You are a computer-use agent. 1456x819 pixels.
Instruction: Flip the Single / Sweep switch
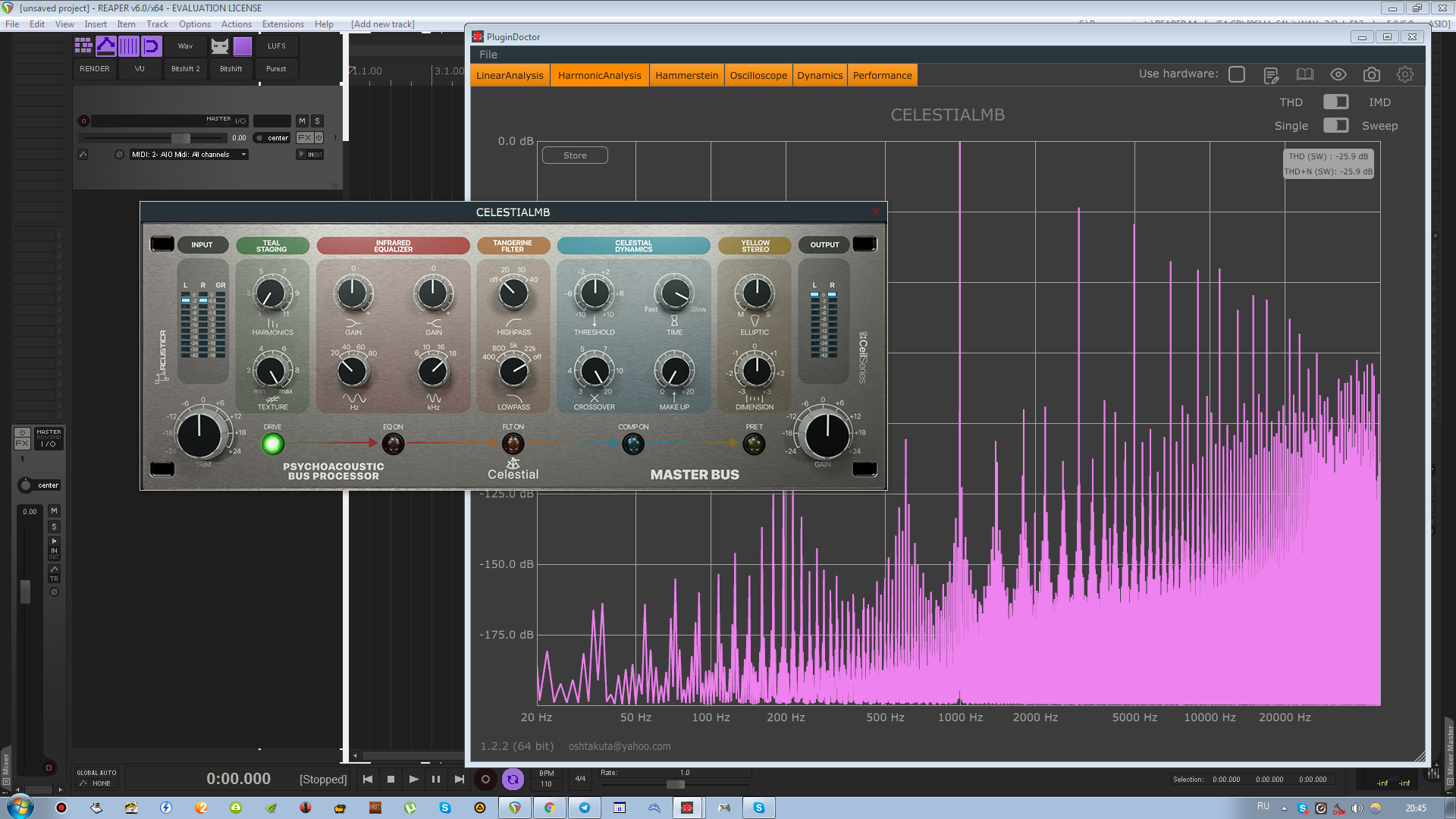pos(1335,125)
